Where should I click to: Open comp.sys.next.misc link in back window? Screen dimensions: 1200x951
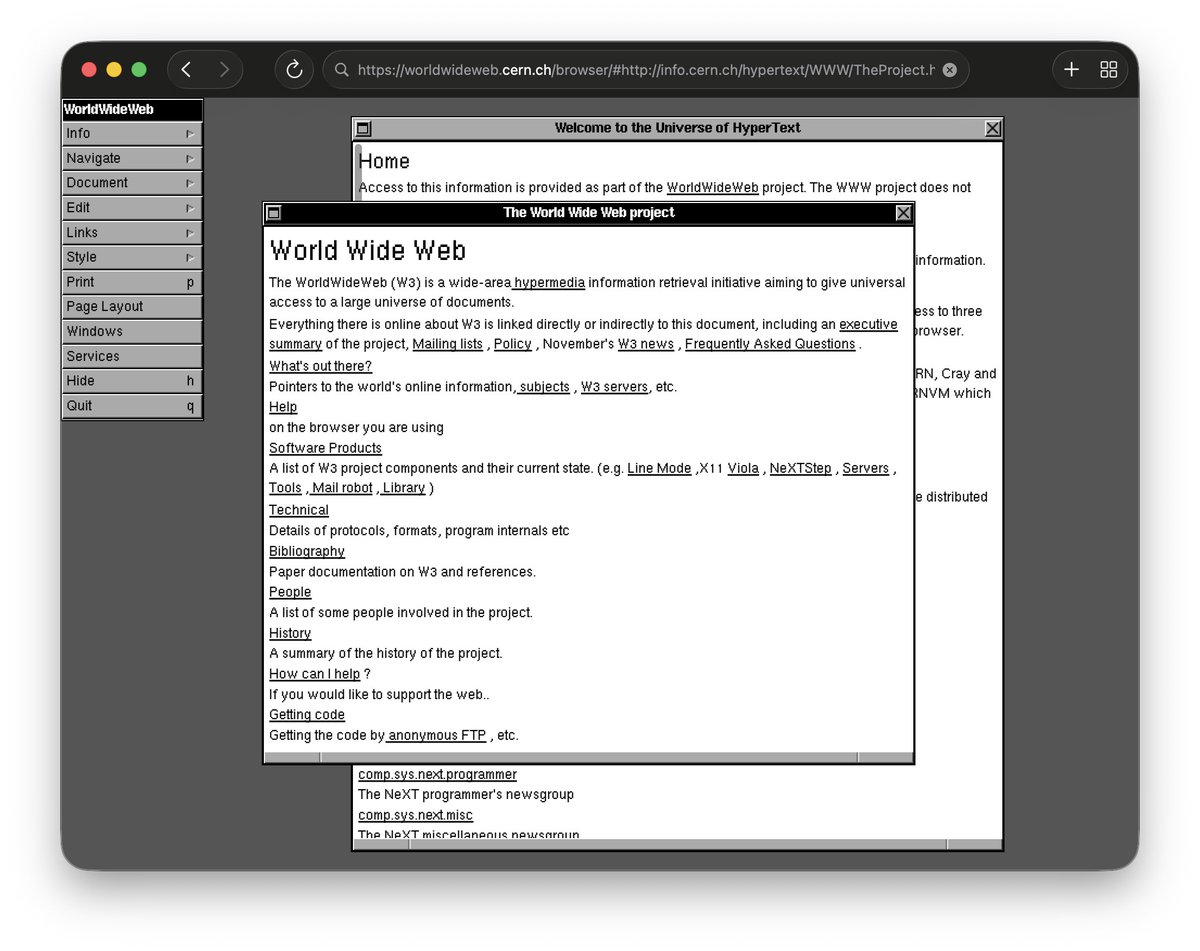(x=416, y=816)
